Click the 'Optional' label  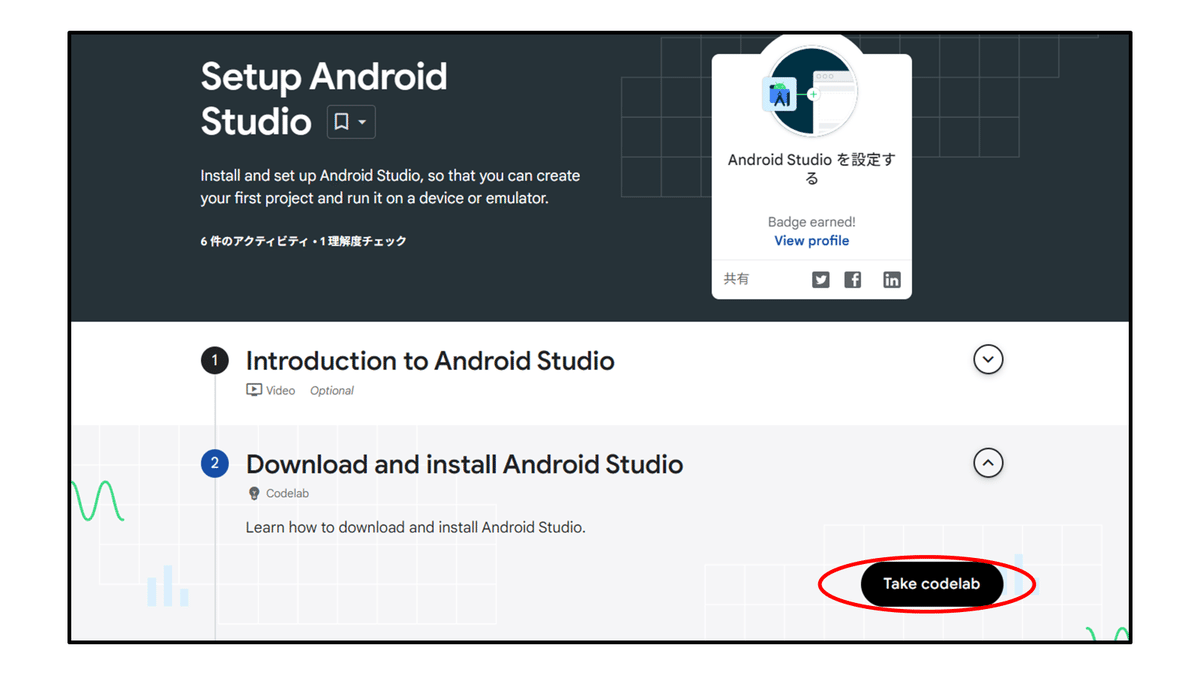(x=332, y=391)
